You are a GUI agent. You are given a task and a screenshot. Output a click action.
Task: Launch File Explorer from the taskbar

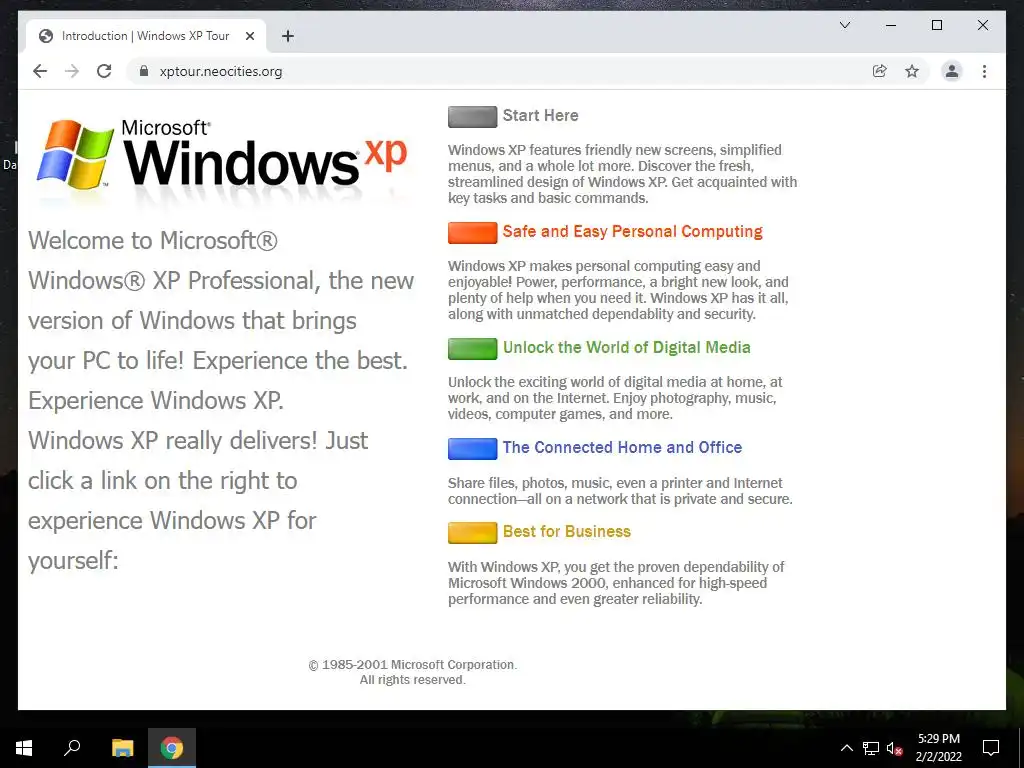point(122,747)
